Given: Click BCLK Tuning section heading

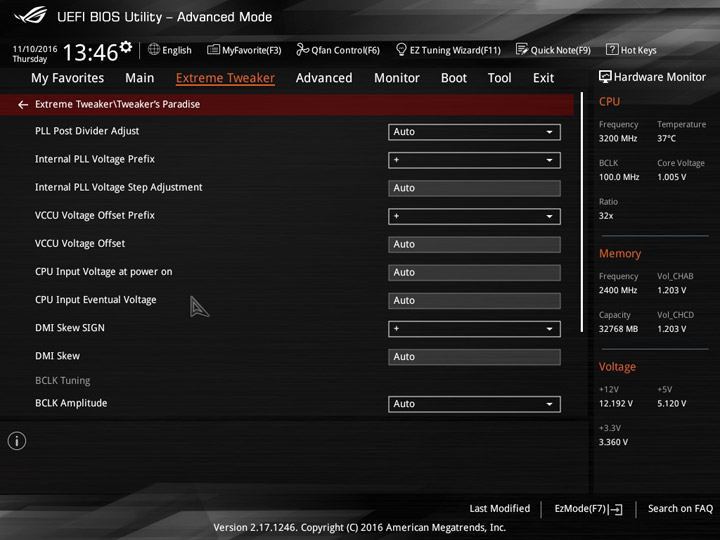Looking at the screenshot, I should 62,381.
